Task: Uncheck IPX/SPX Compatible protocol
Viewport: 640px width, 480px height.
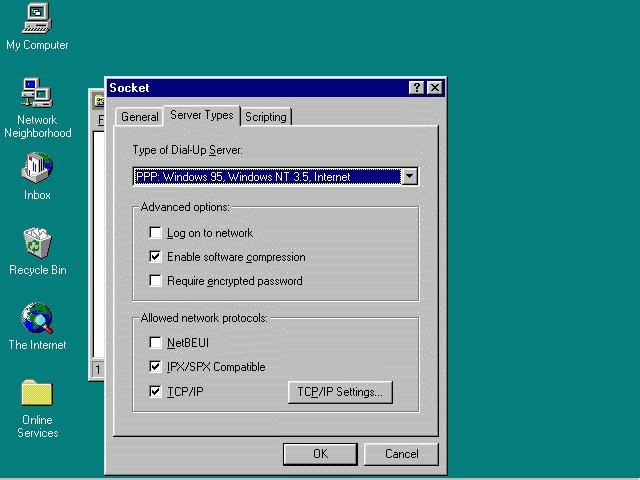Action: click(155, 367)
